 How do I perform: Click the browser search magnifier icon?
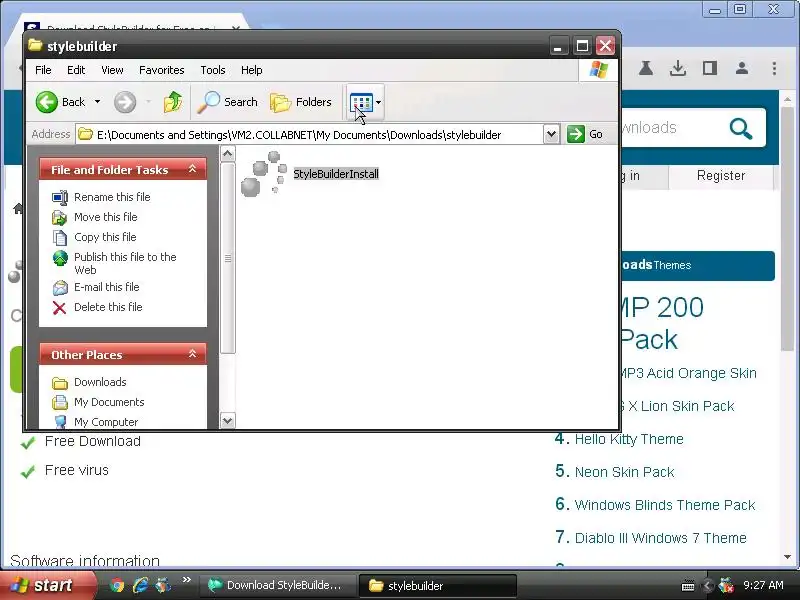tap(741, 128)
